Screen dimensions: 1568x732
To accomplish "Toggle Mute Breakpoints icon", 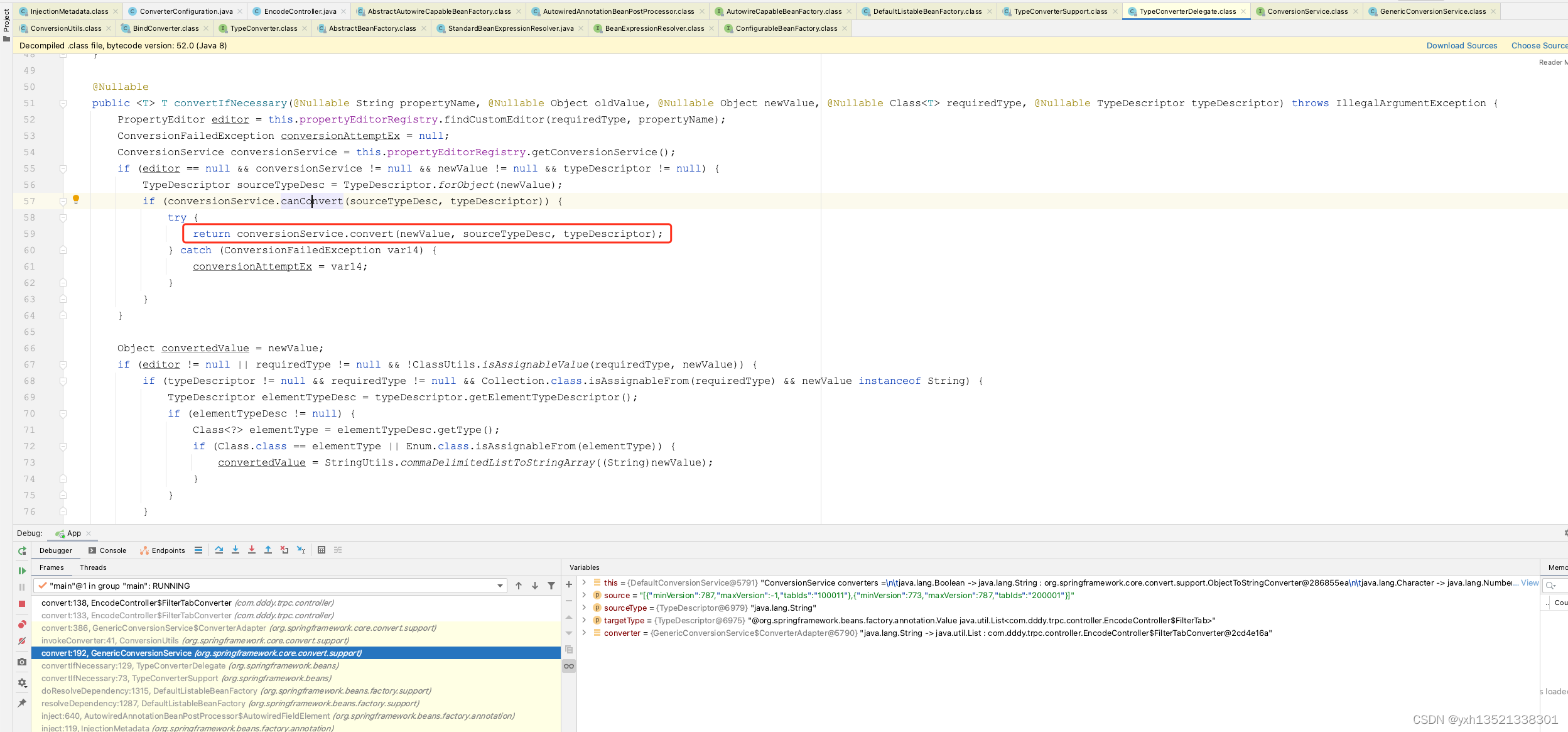I will point(22,641).
